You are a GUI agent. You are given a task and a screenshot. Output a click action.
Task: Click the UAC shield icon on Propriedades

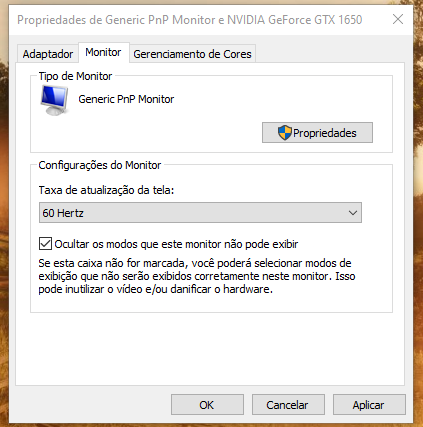click(x=285, y=133)
